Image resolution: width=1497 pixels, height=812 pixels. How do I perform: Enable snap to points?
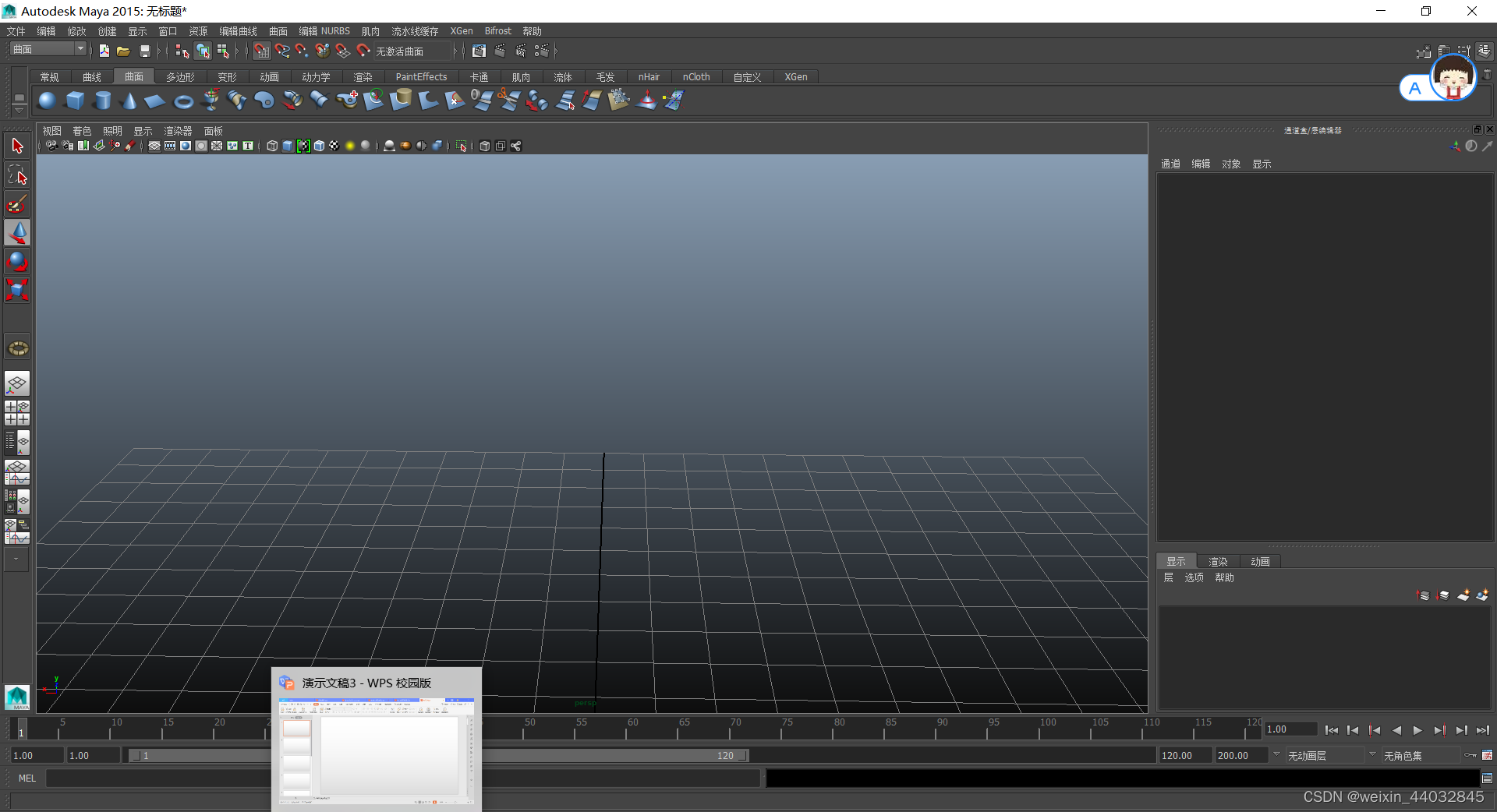[x=301, y=51]
